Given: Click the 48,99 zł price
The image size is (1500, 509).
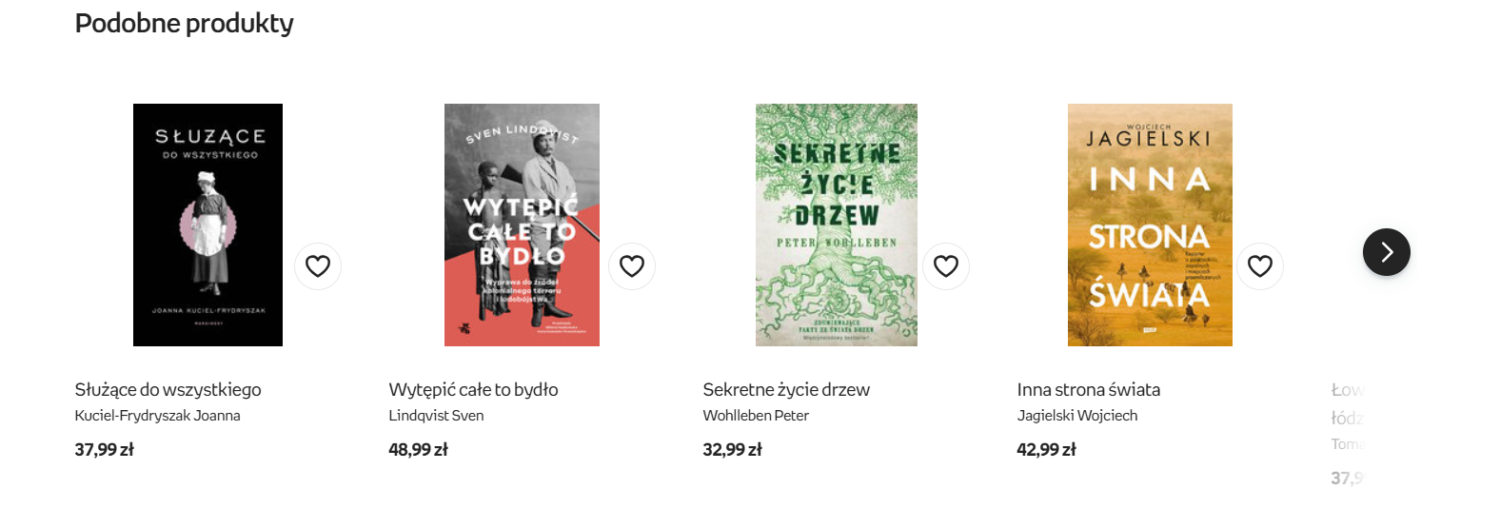Looking at the screenshot, I should 418,450.
